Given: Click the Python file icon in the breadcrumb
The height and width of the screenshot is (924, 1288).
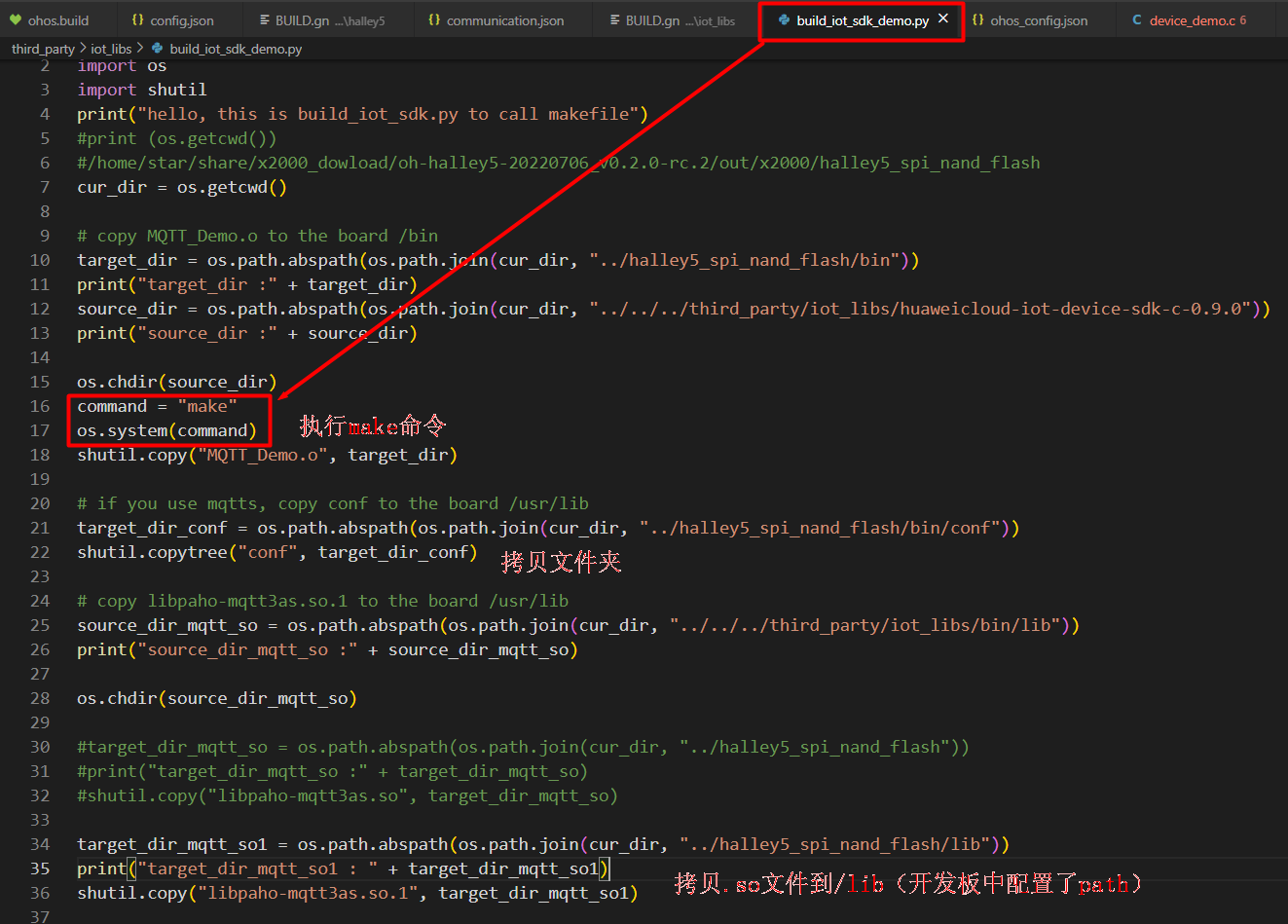Looking at the screenshot, I should pos(158,48).
